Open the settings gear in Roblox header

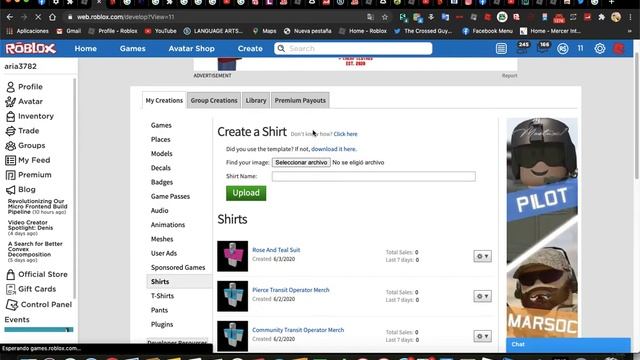click(600, 49)
